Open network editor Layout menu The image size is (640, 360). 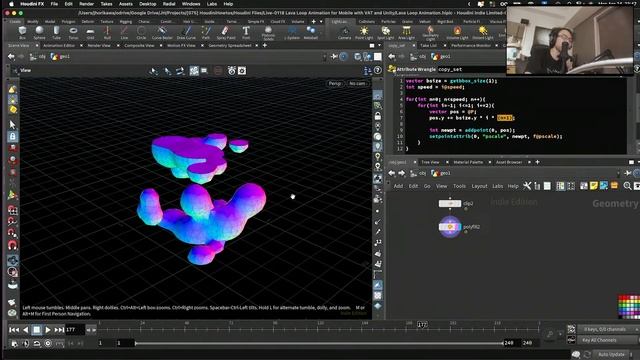tap(479, 186)
